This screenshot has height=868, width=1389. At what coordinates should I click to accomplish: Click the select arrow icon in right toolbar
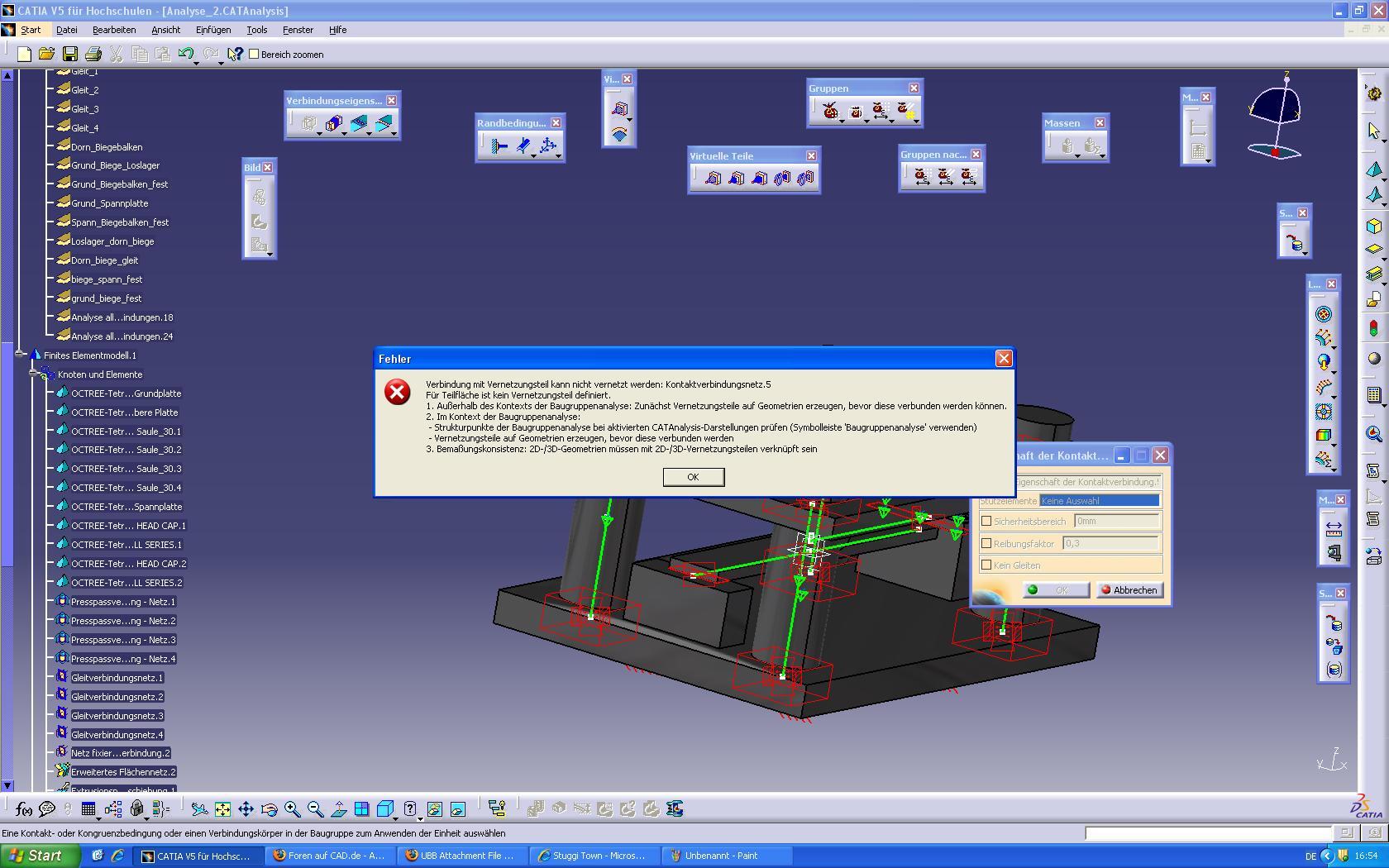(x=1374, y=131)
